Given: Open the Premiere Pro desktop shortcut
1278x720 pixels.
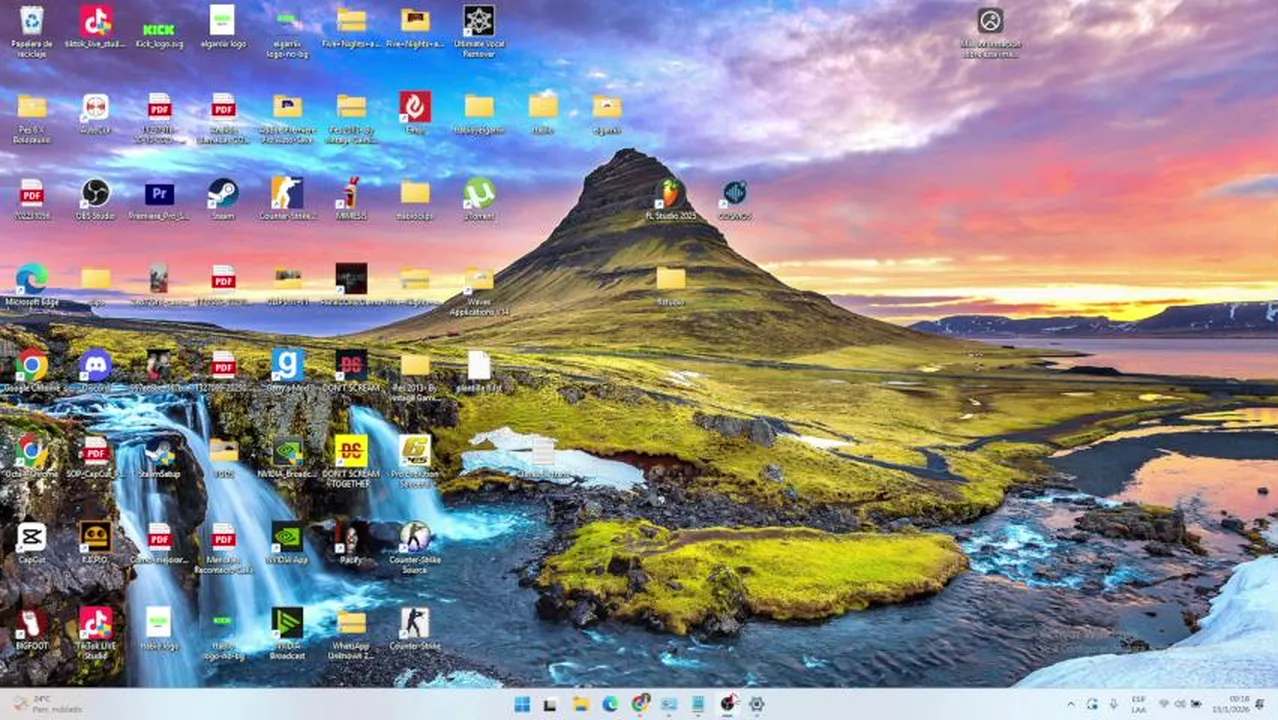Looking at the screenshot, I should pyautogui.click(x=159, y=199).
